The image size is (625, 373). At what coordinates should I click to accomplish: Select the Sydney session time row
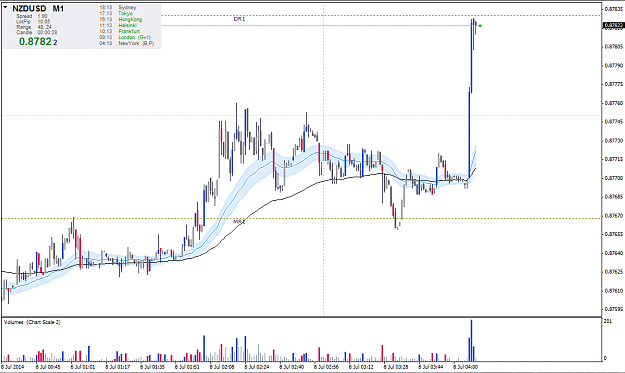click(118, 8)
